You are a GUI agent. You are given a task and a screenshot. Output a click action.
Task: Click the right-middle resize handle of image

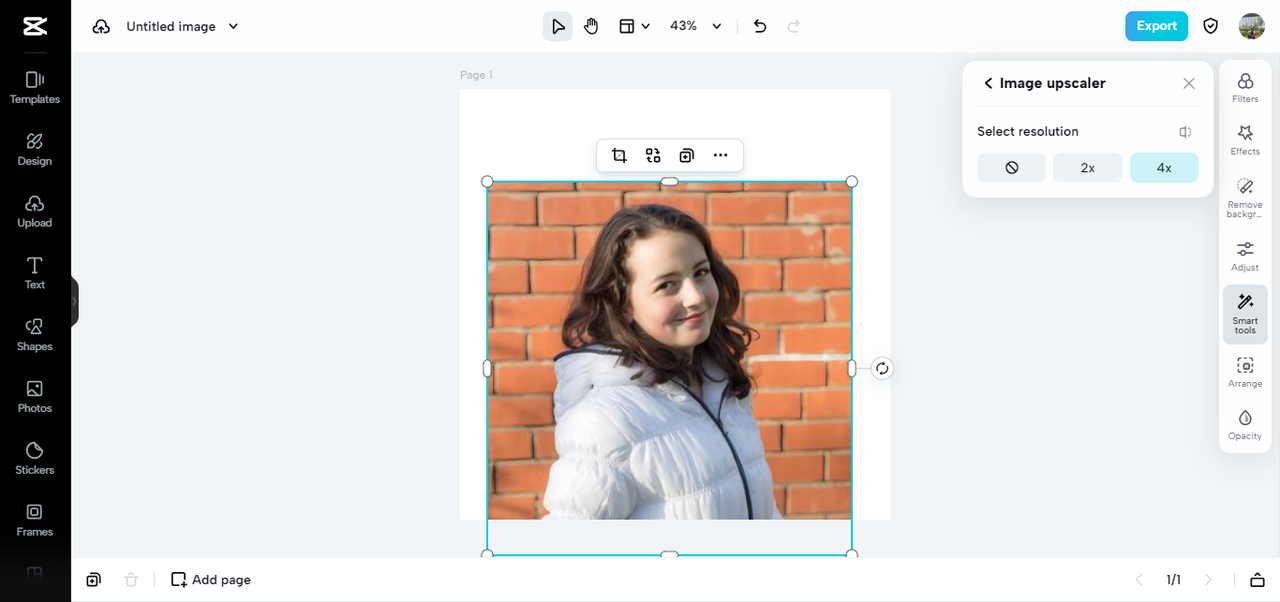tap(852, 368)
